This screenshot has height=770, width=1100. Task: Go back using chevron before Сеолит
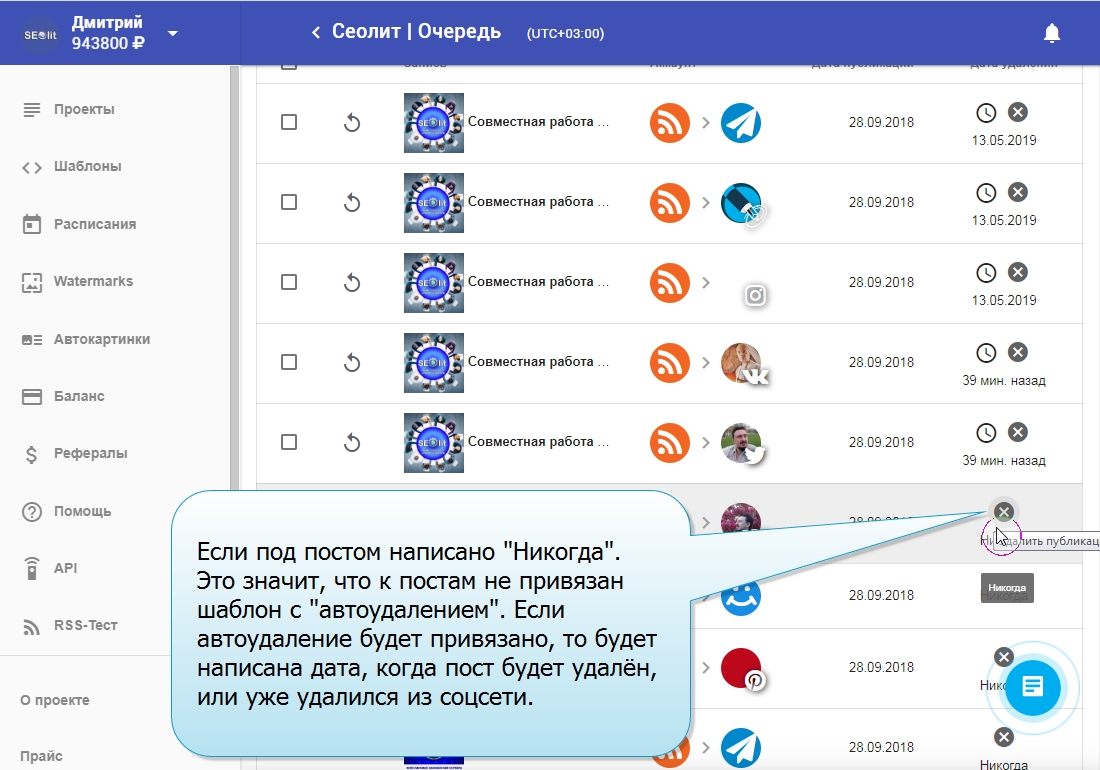tap(316, 33)
